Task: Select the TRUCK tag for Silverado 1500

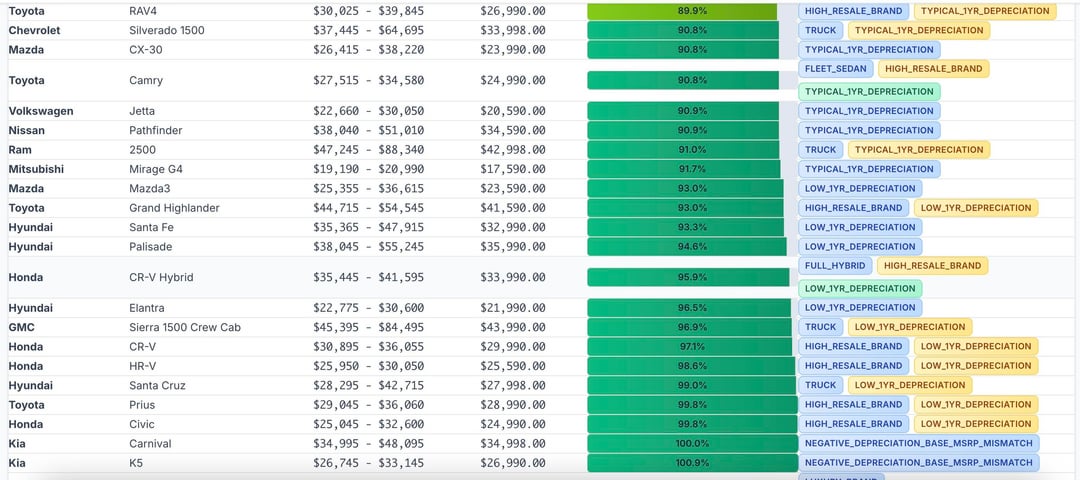Action: (820, 30)
